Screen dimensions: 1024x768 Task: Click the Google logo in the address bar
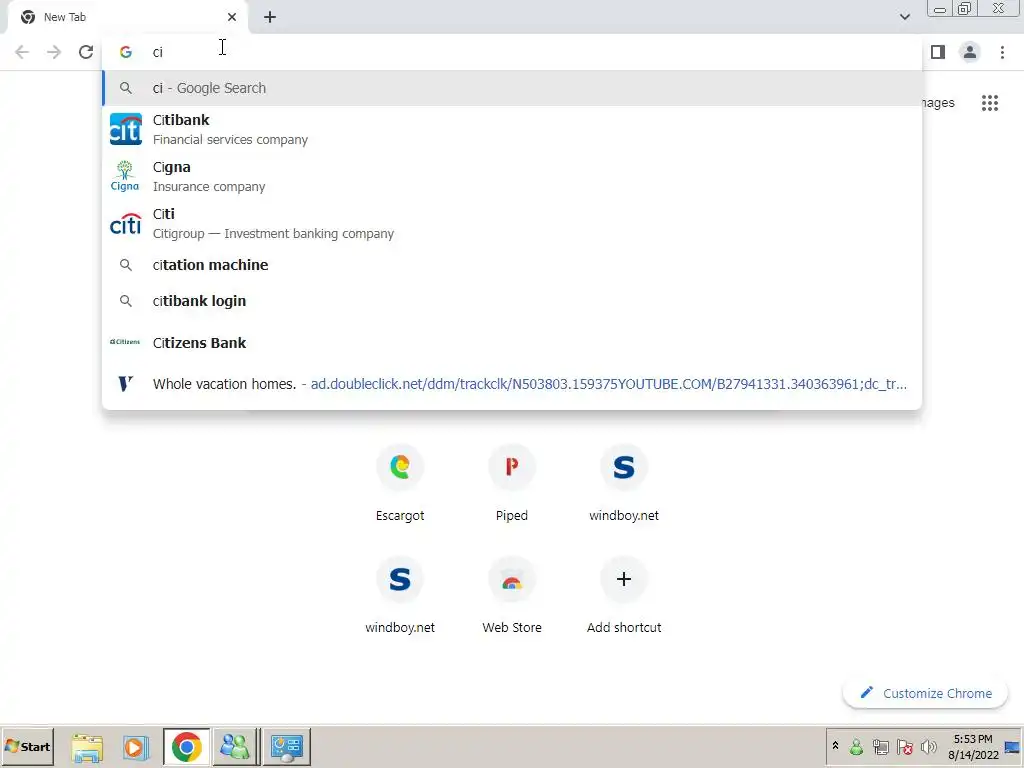[x=125, y=52]
